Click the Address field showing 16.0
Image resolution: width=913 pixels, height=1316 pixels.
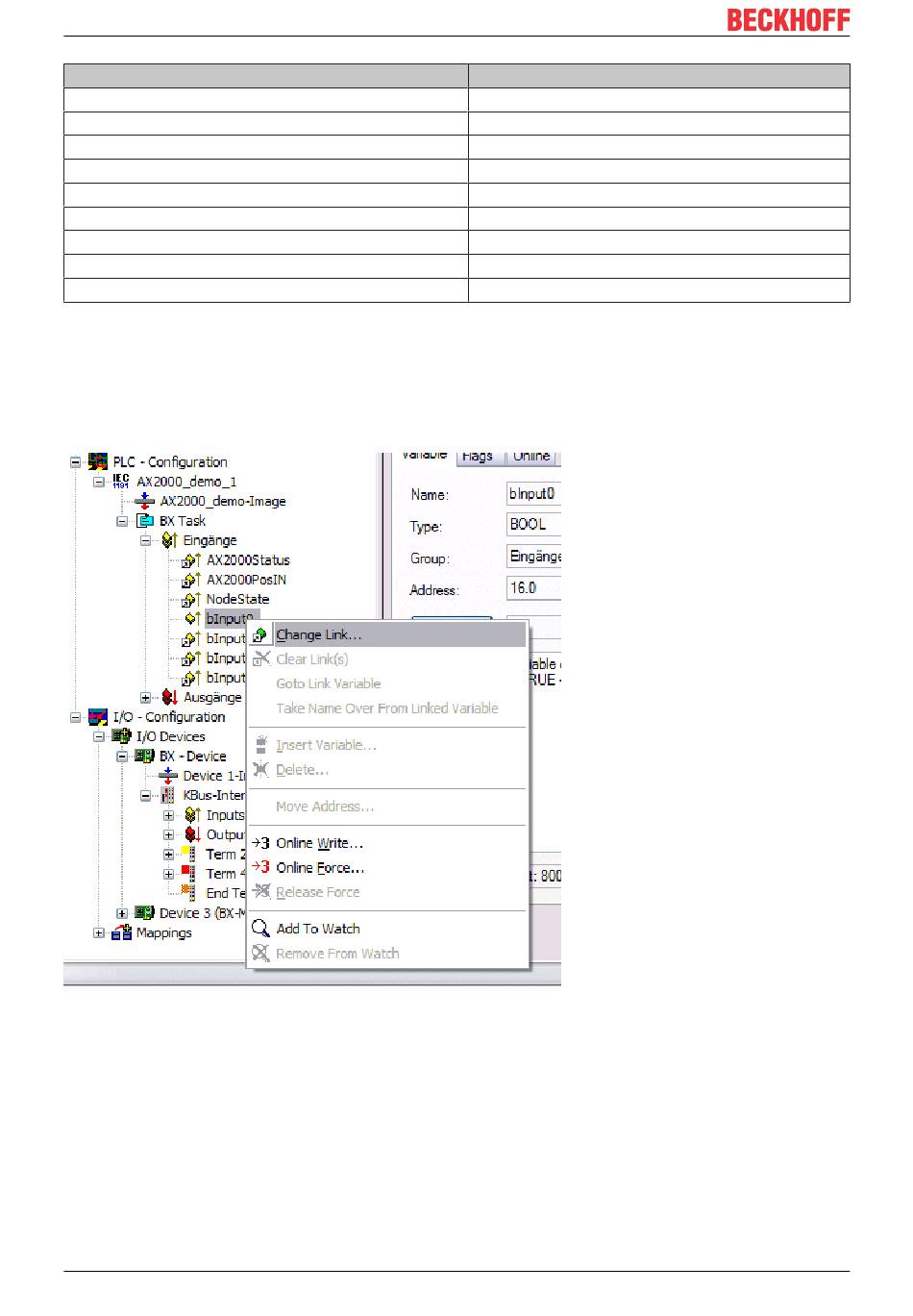(534, 588)
